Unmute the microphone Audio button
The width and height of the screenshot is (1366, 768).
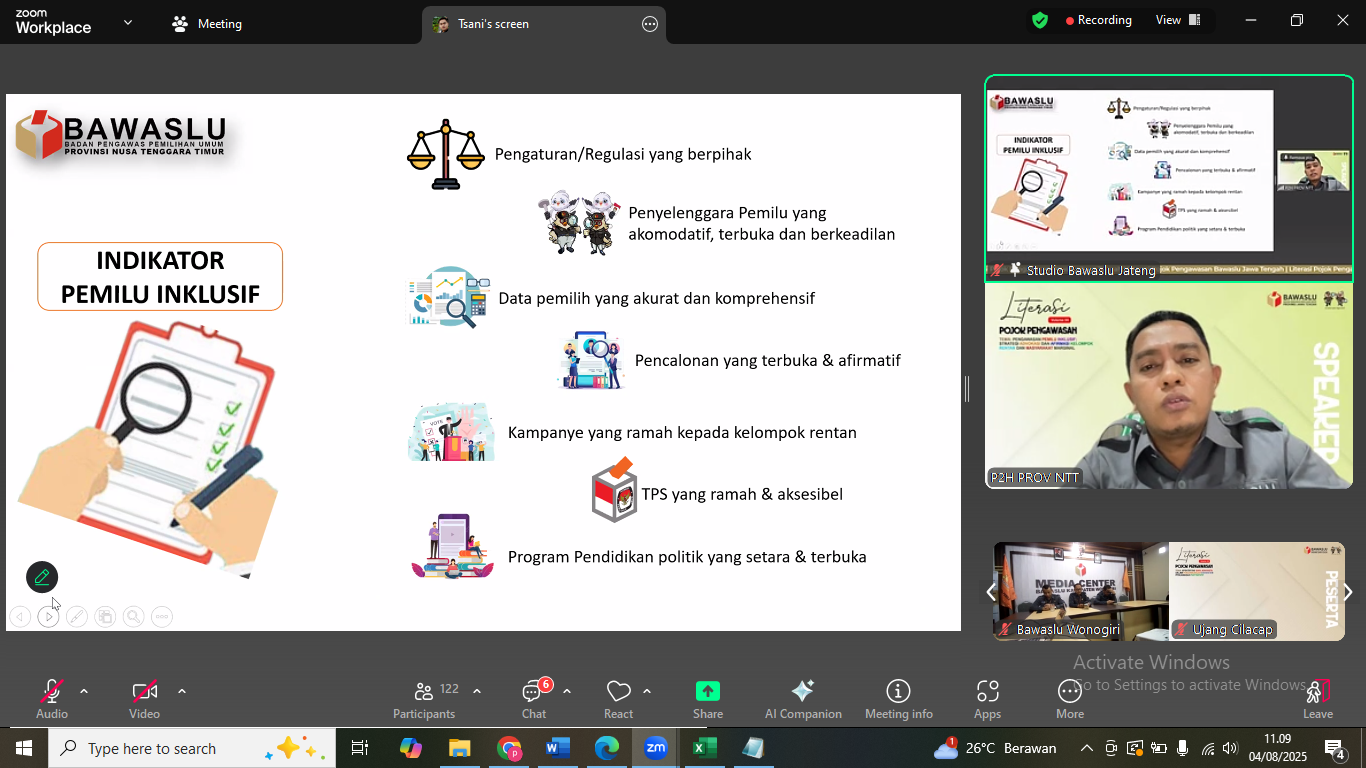click(52, 699)
